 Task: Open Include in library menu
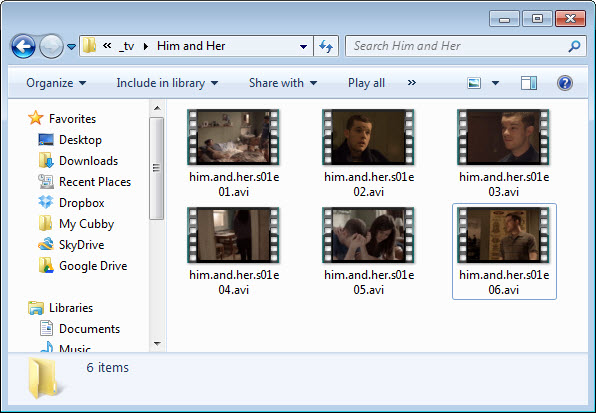click(x=167, y=83)
